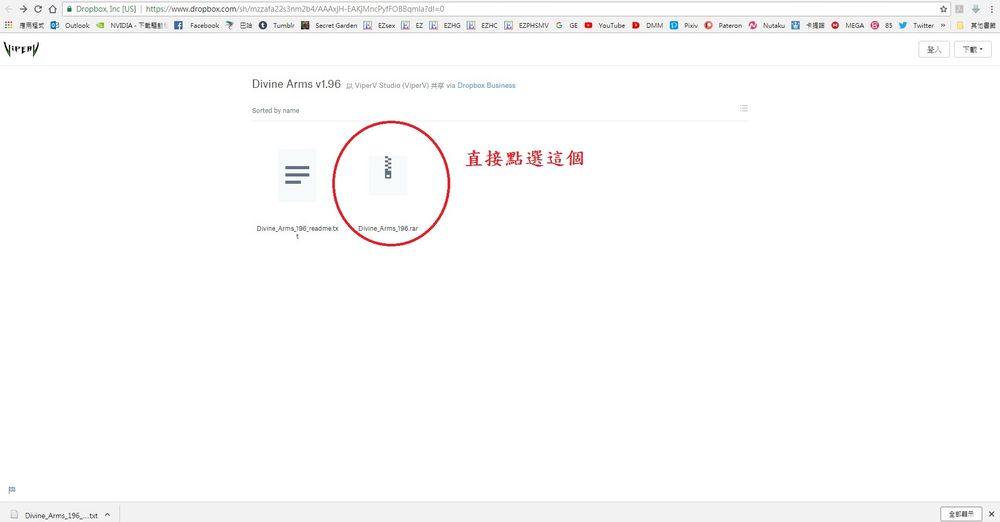This screenshot has height=522, width=1000.
Task: Switch file listing view using the list icon
Action: (743, 108)
